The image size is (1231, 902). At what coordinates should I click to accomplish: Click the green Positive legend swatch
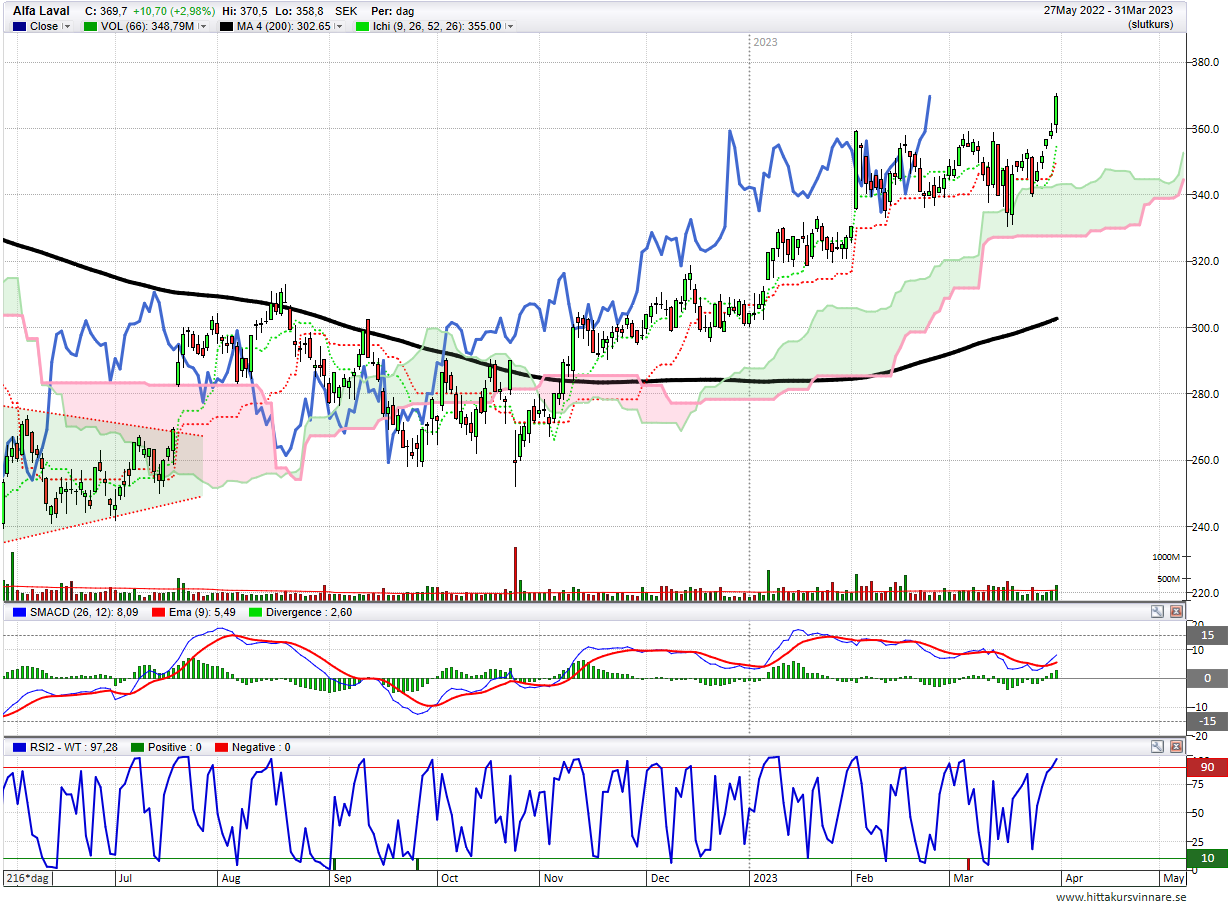tap(138, 747)
